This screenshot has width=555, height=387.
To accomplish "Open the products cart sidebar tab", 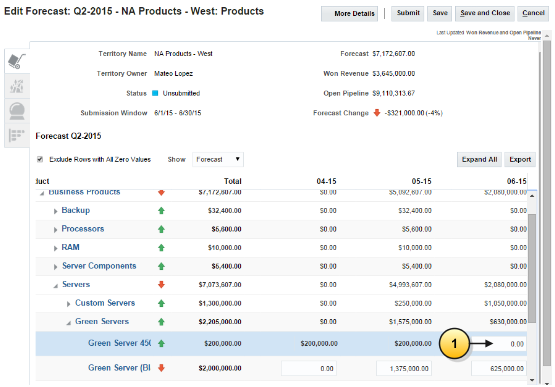I will point(17,61).
